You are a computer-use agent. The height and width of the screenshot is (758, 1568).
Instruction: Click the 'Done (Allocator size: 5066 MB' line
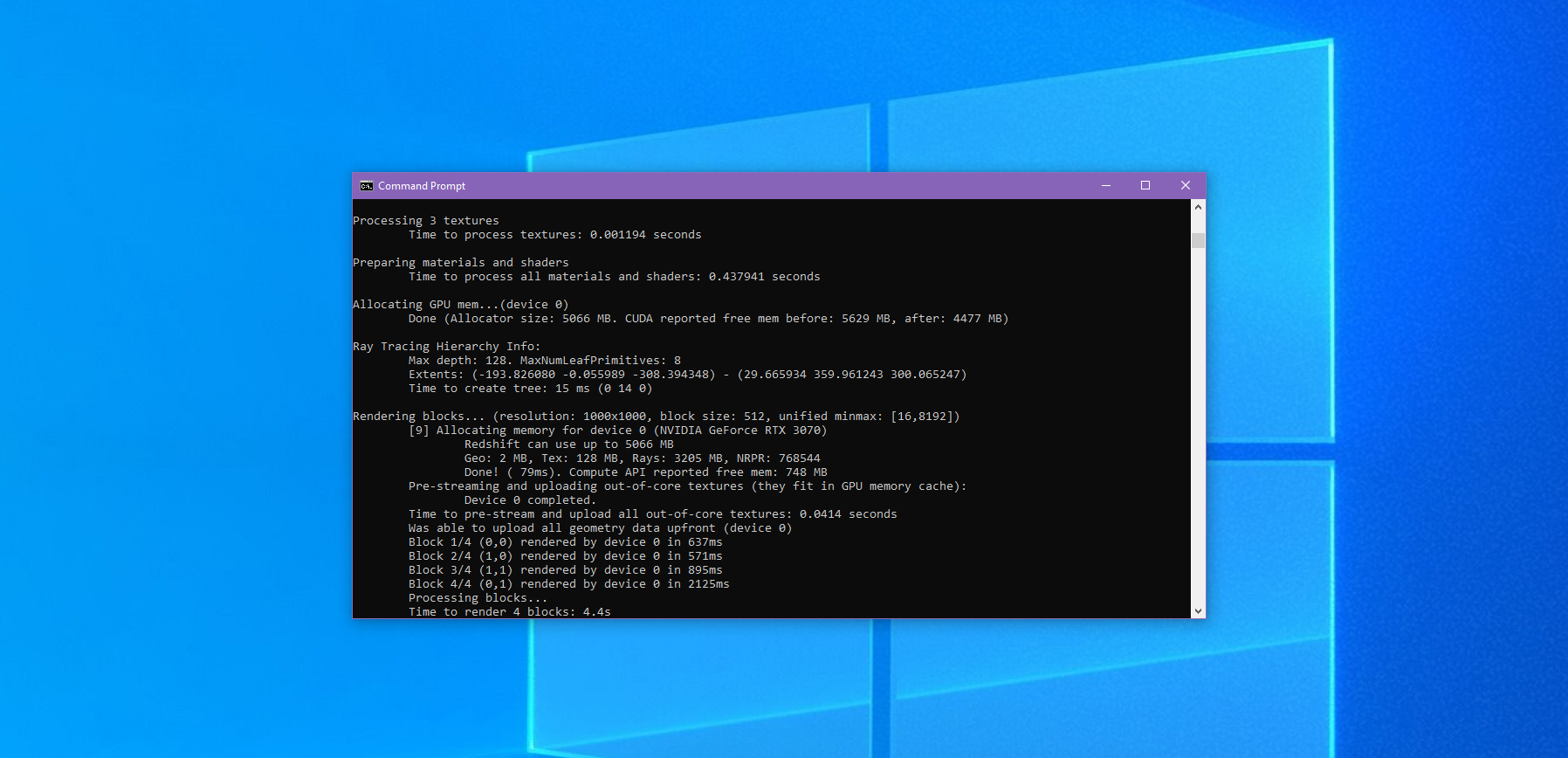[709, 319]
